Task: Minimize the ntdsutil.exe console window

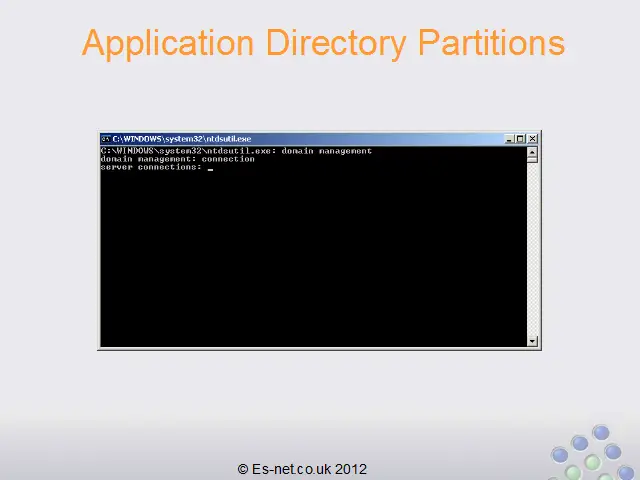Action: [509, 139]
